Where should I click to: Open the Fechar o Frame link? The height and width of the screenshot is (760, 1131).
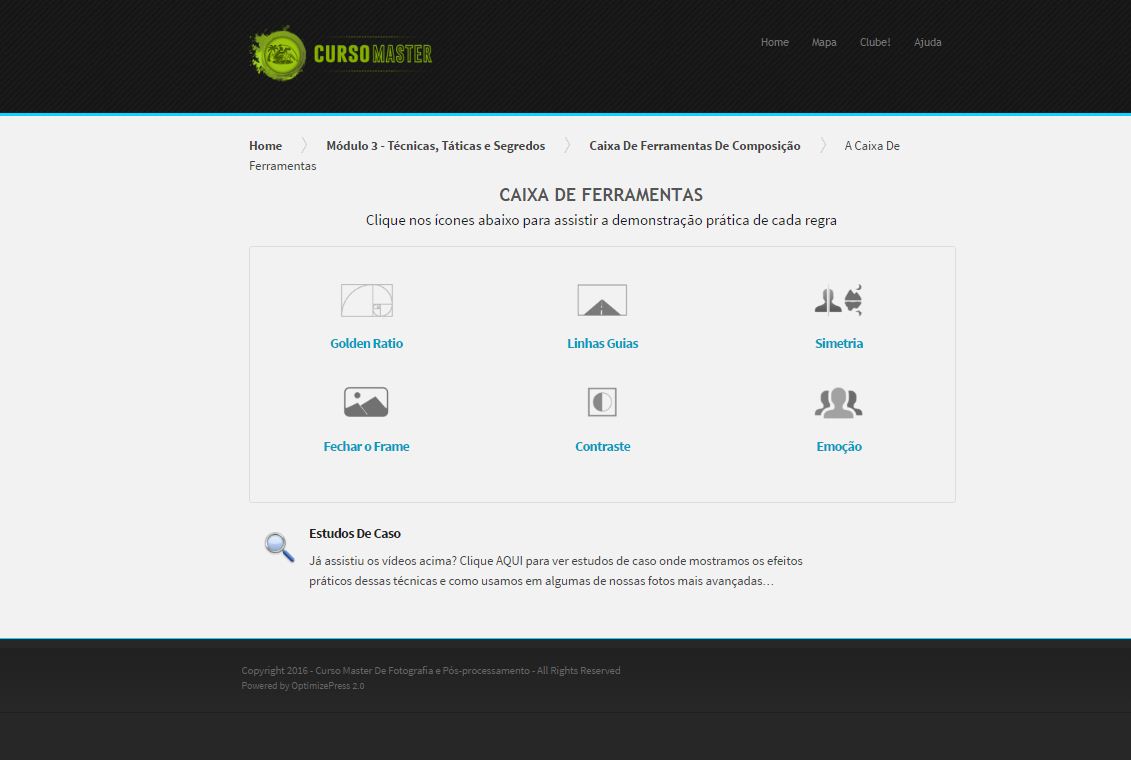pos(366,447)
